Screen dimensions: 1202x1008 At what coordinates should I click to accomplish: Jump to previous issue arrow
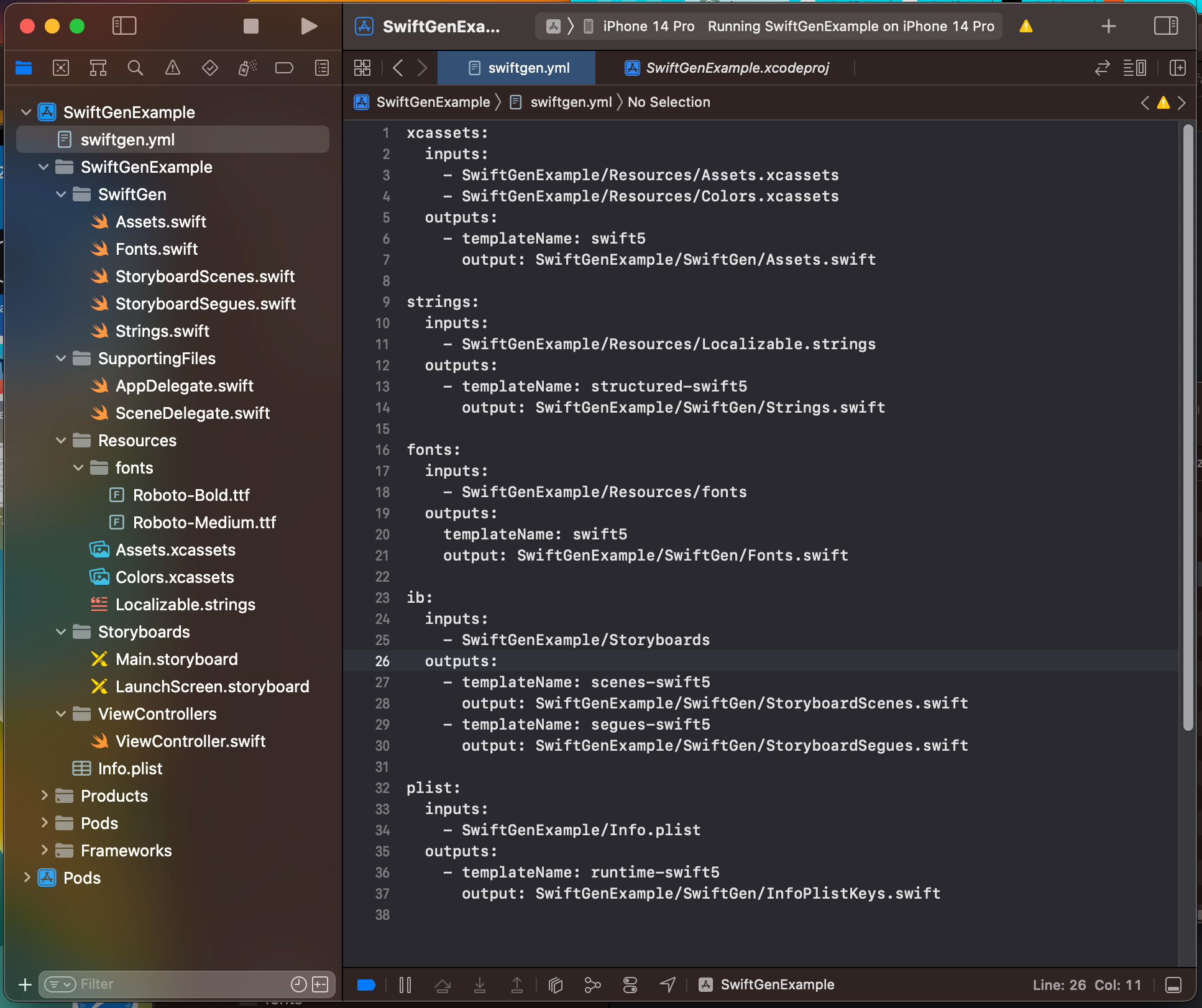point(1145,103)
